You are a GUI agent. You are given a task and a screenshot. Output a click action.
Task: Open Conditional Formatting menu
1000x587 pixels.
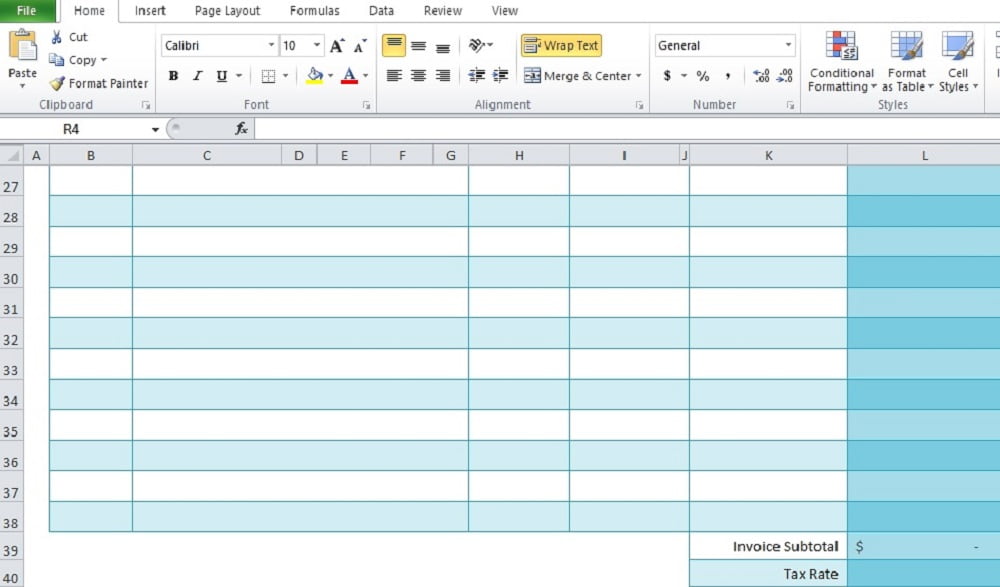pyautogui.click(x=841, y=62)
